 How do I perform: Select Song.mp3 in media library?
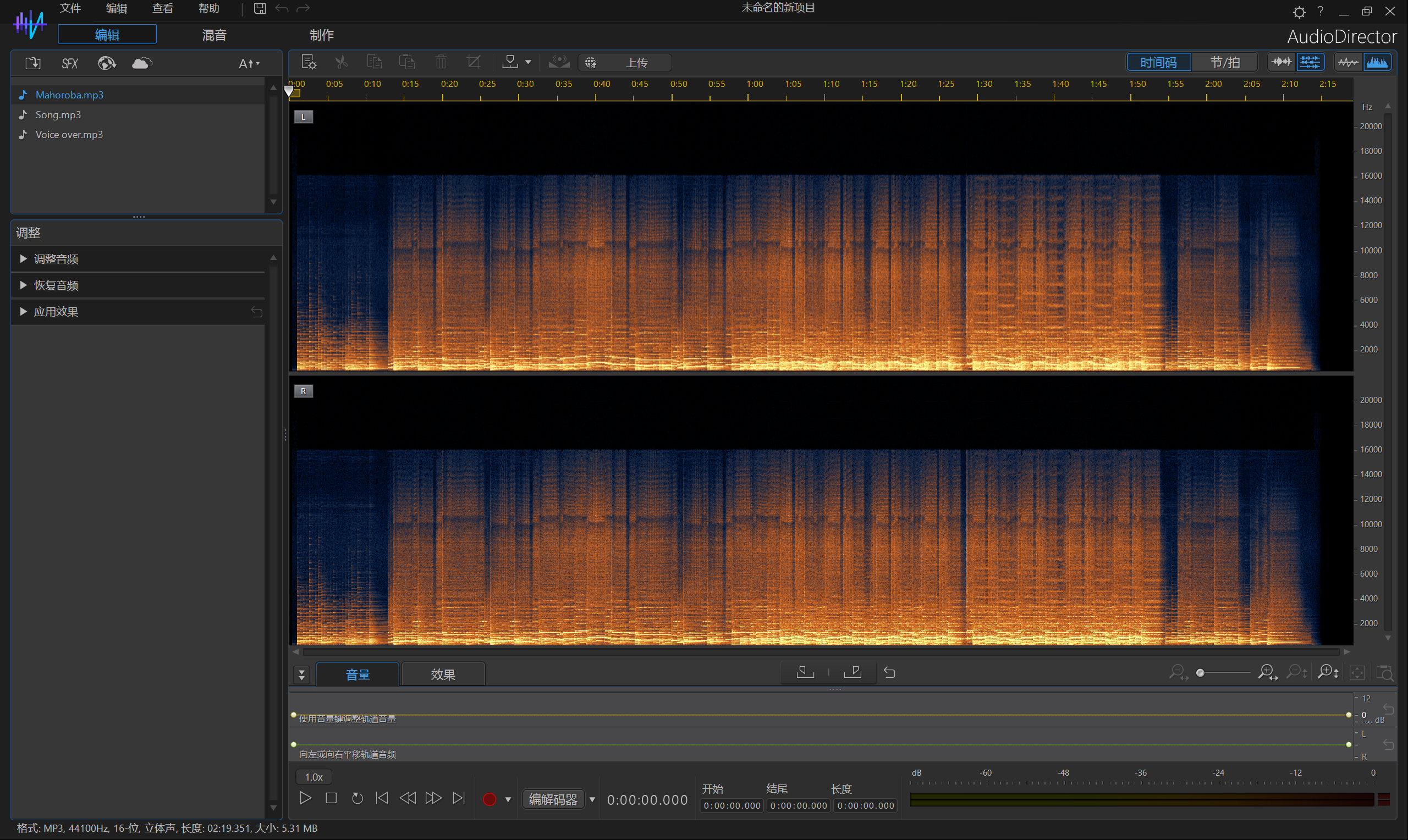tap(58, 115)
